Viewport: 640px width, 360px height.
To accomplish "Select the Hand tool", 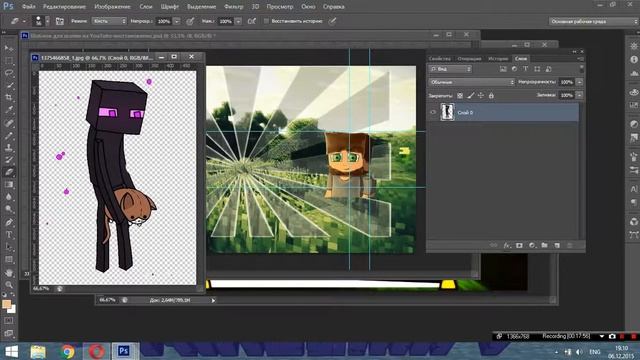I will point(9,272).
